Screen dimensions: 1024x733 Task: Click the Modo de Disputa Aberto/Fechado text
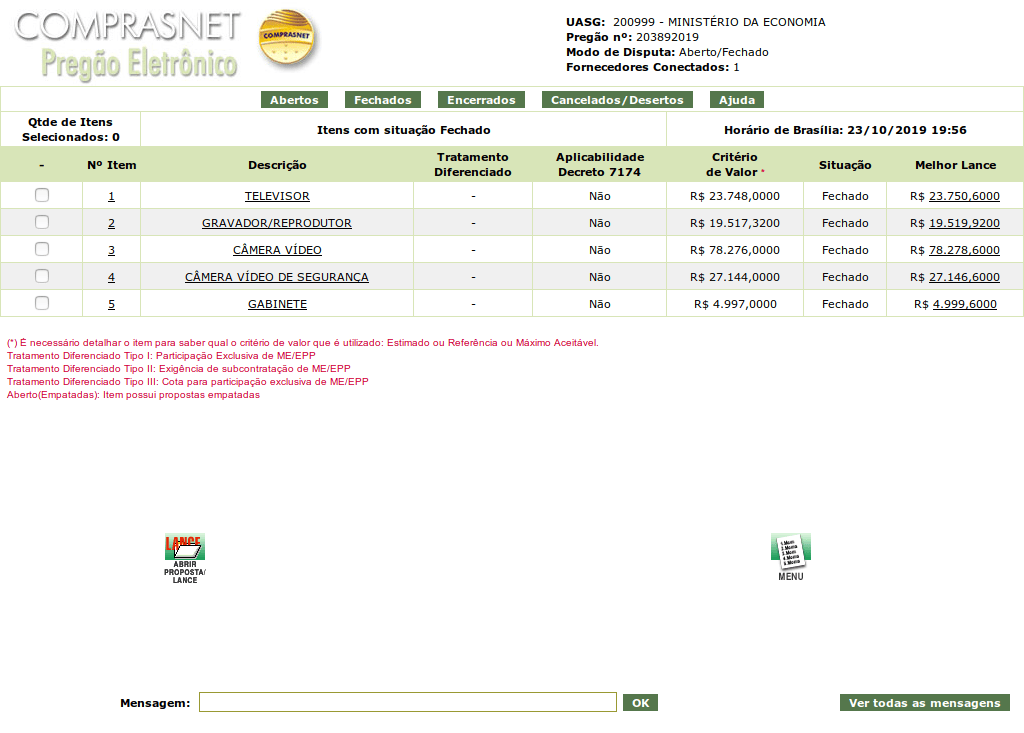point(667,52)
